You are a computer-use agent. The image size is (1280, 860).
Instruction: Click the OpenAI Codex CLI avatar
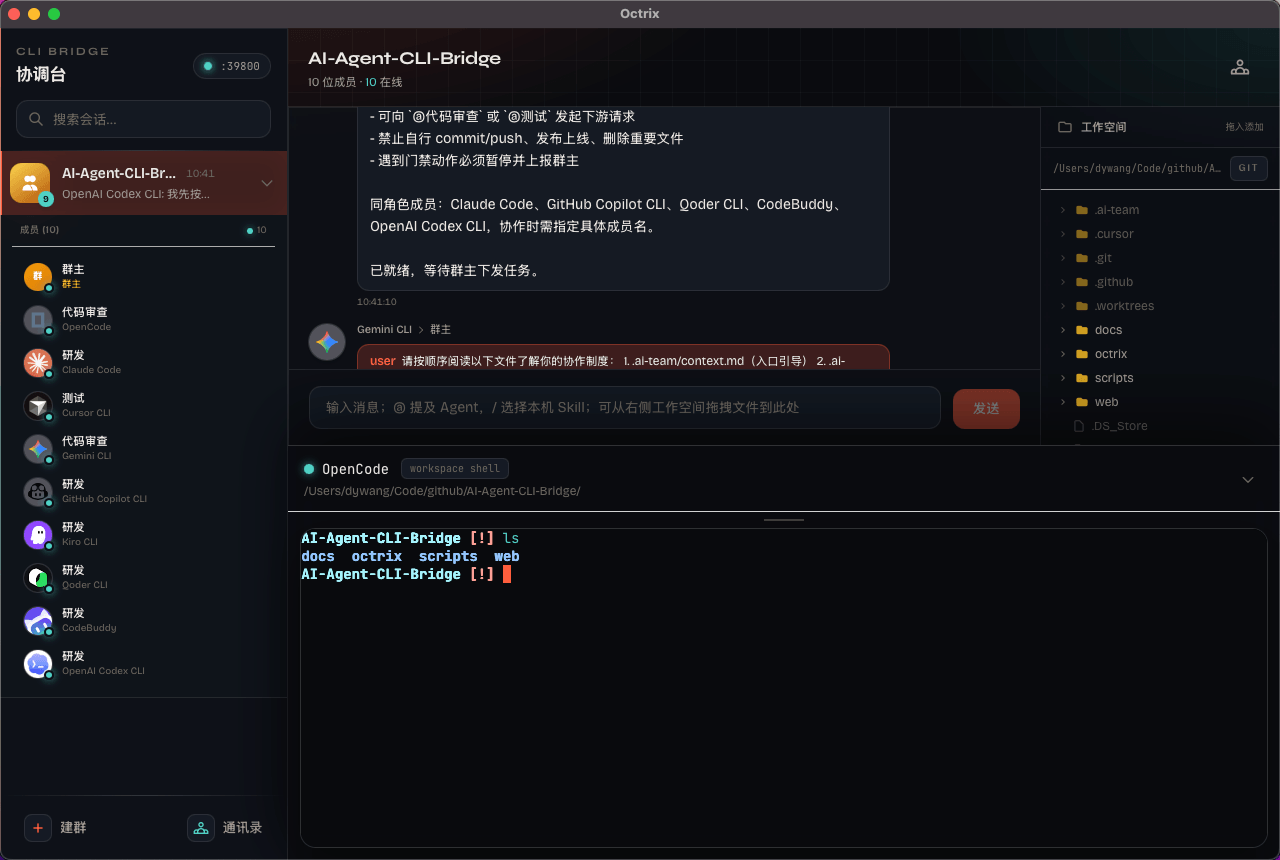pyautogui.click(x=38, y=663)
